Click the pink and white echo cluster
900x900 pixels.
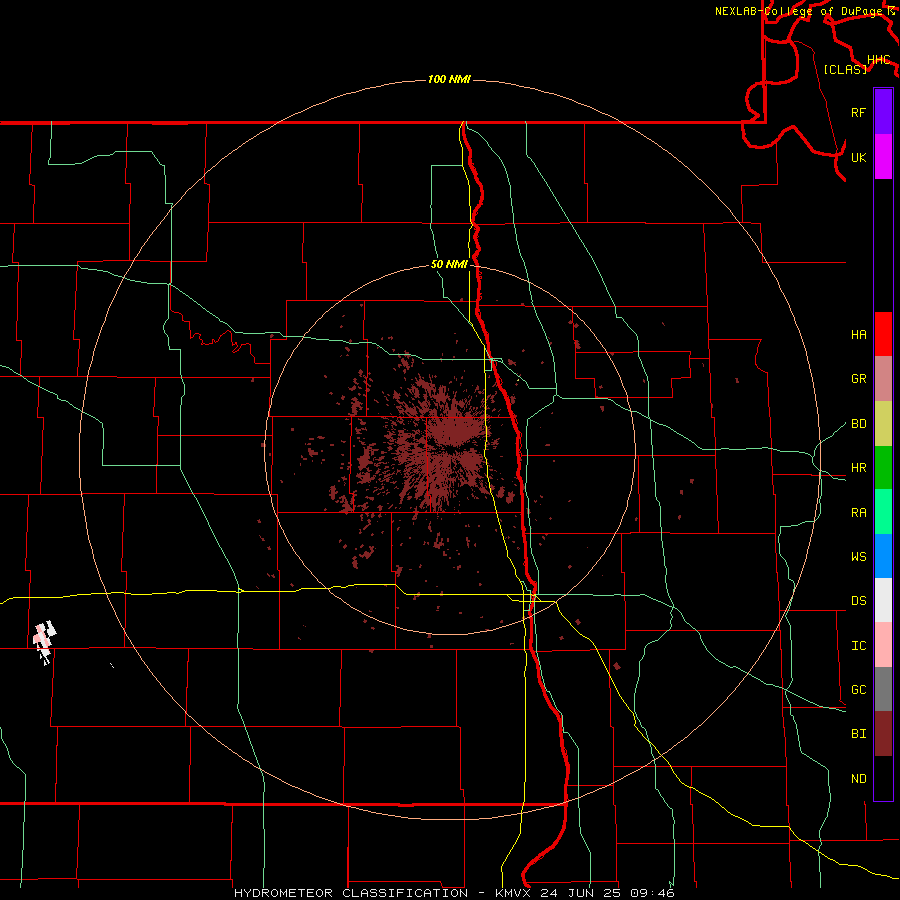click(x=44, y=642)
